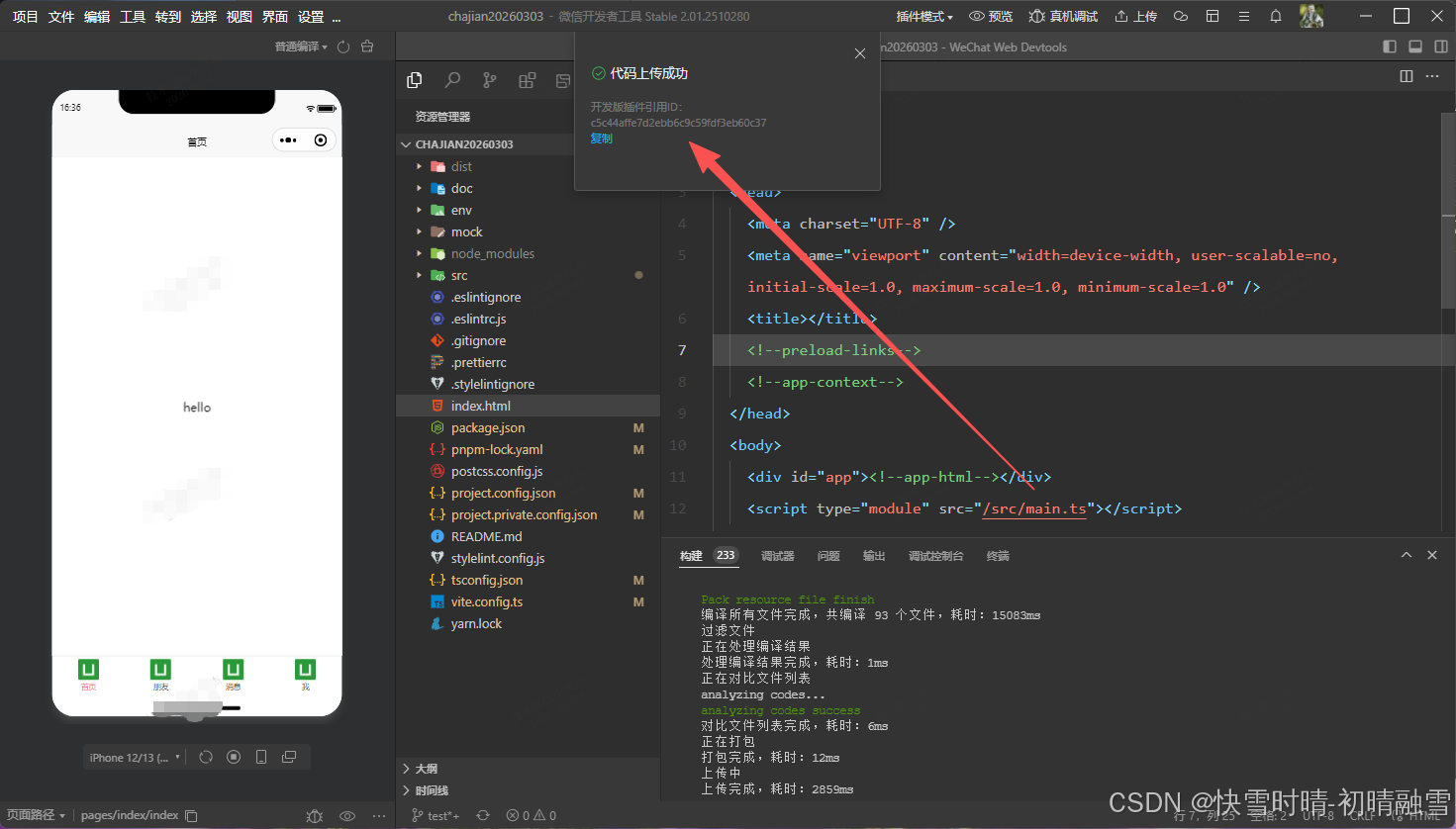Click the cloud development icon in top toolbar
This screenshot has width=1456, height=829.
1181,16
